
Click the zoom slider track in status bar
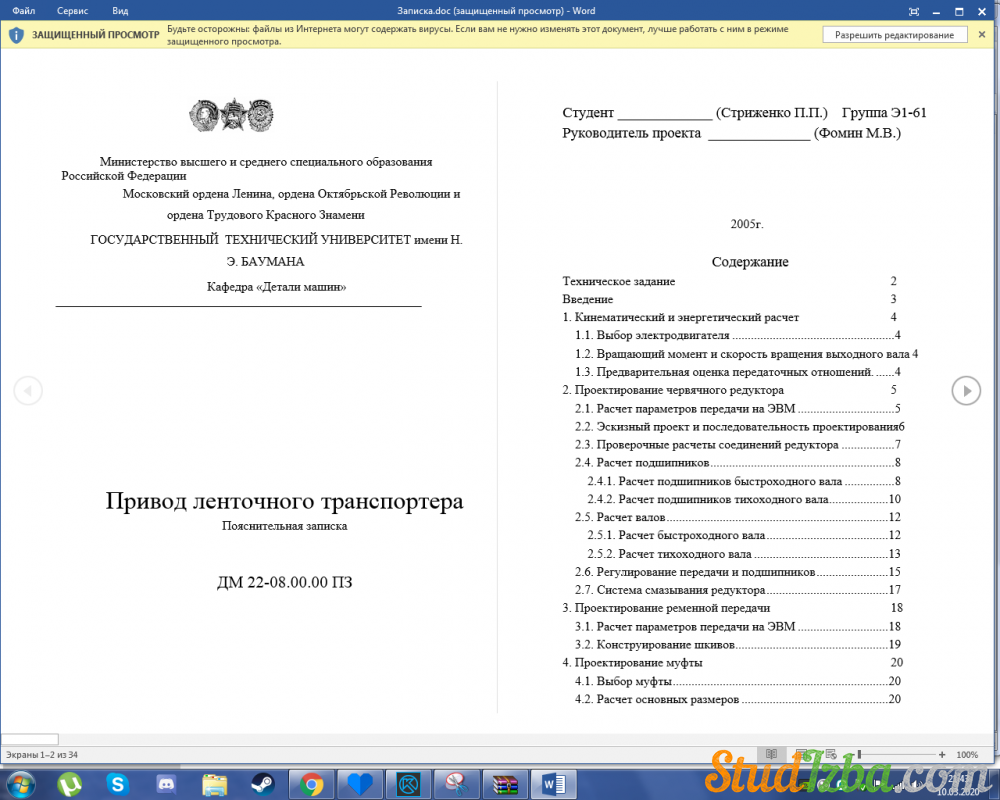click(900, 754)
